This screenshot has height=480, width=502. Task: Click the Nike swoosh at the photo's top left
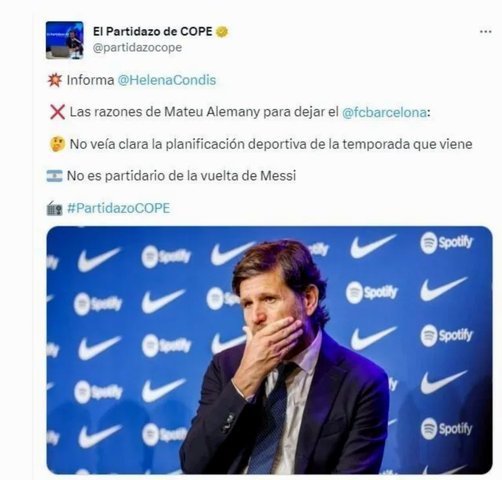99,259
